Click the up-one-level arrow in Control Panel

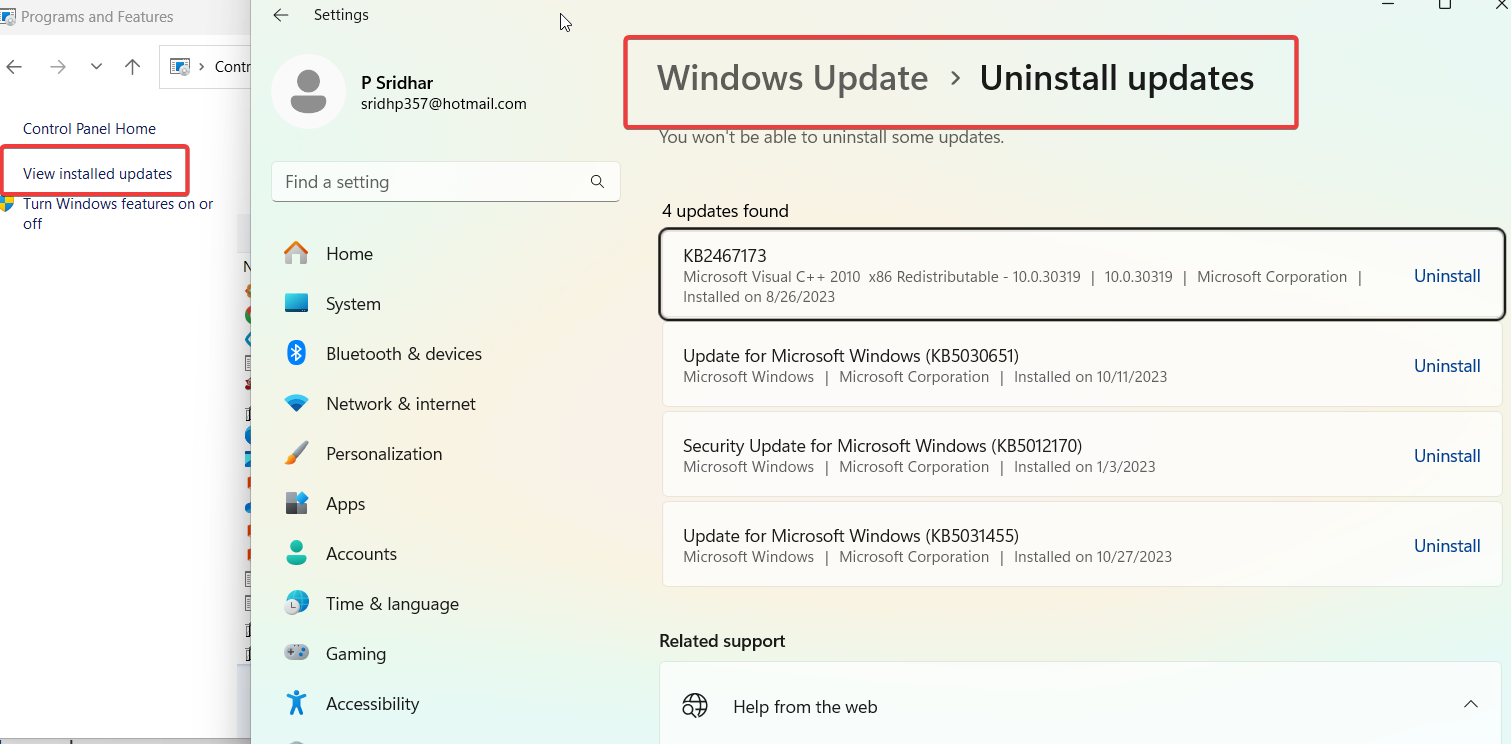tap(132, 66)
